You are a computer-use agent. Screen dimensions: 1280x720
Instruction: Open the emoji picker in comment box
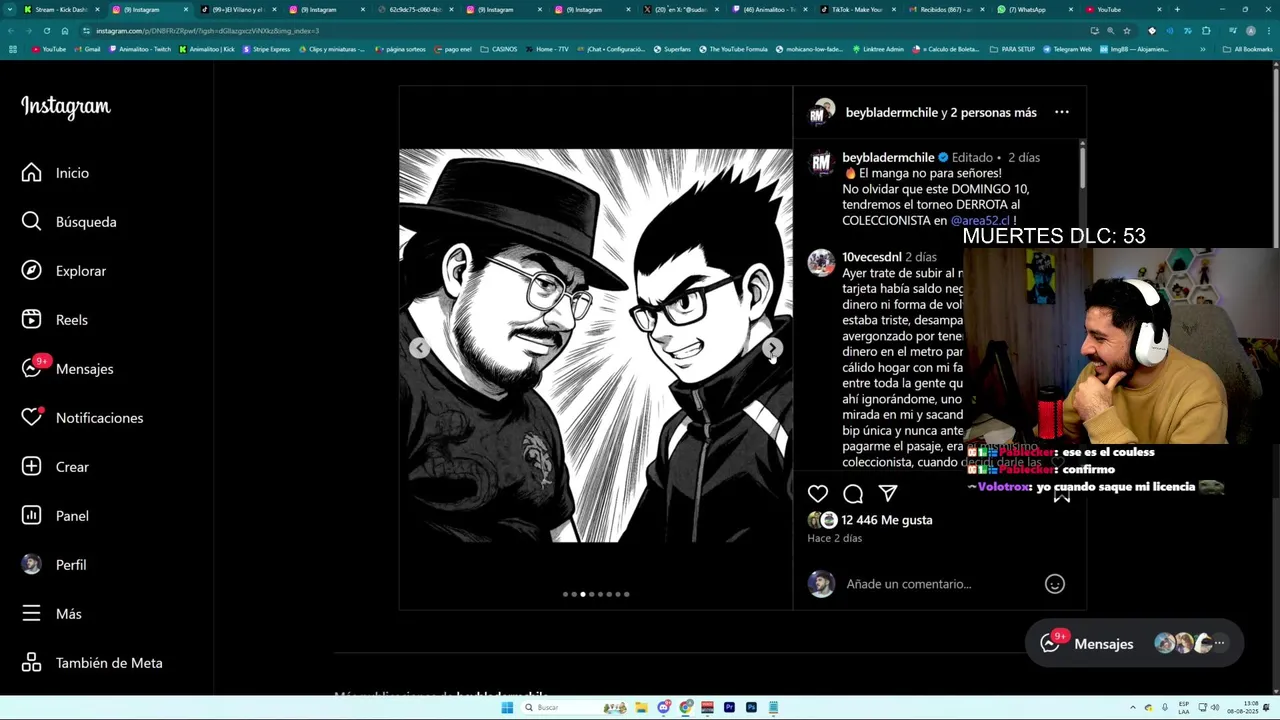pos(1055,584)
